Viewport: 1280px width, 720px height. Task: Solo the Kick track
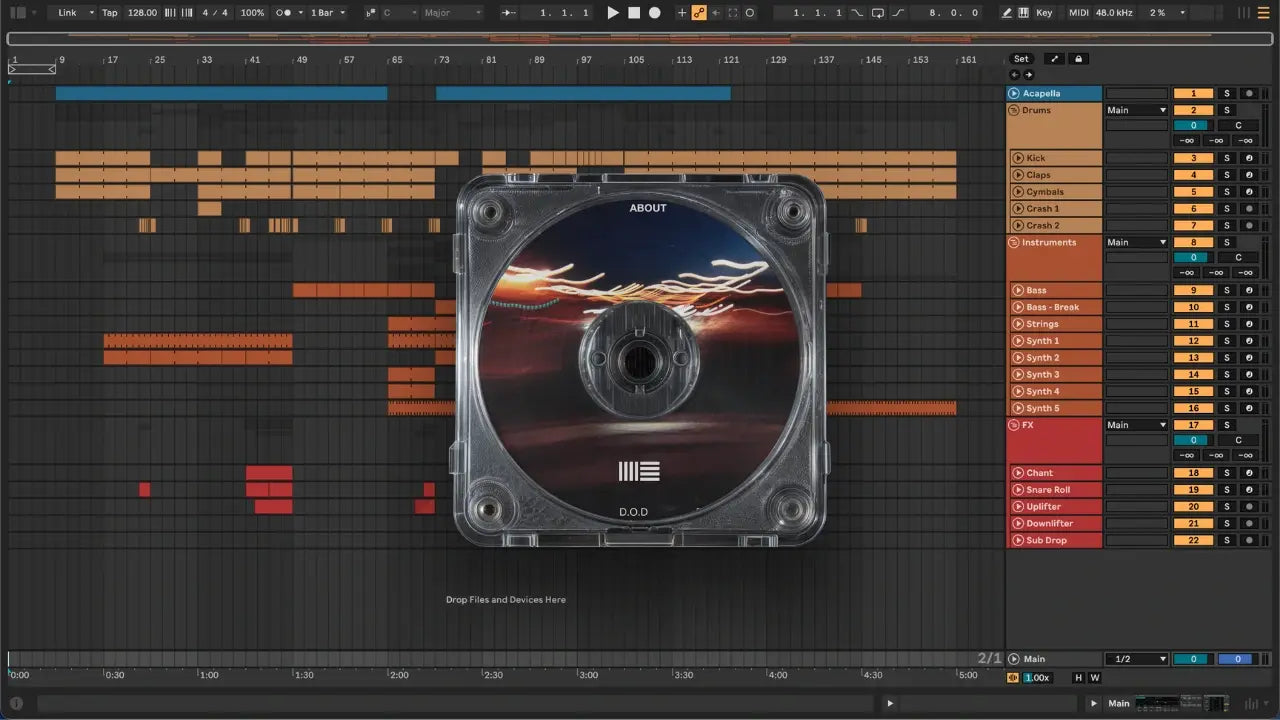[1227, 158]
